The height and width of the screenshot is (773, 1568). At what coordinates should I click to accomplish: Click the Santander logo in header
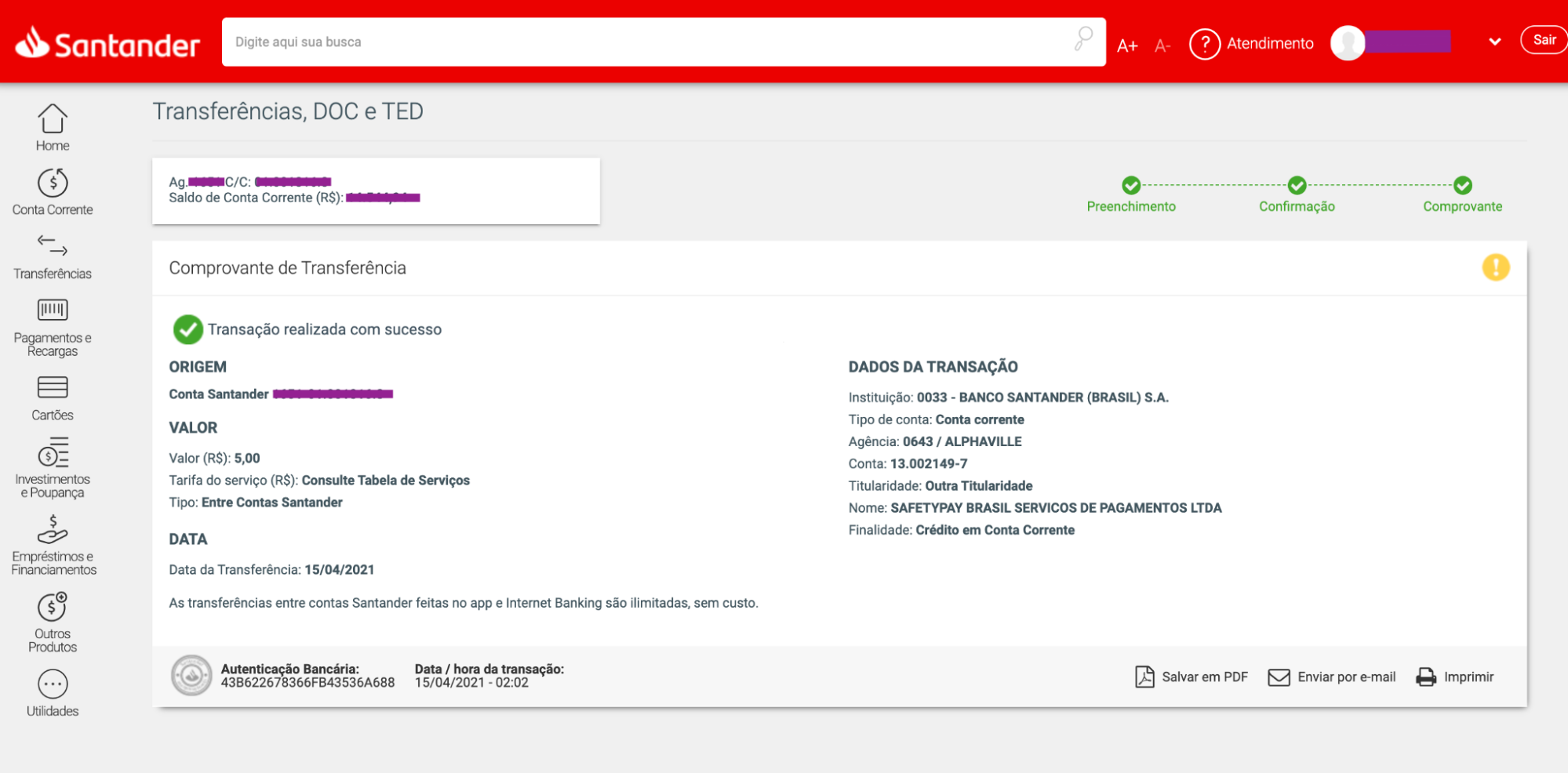point(107,44)
